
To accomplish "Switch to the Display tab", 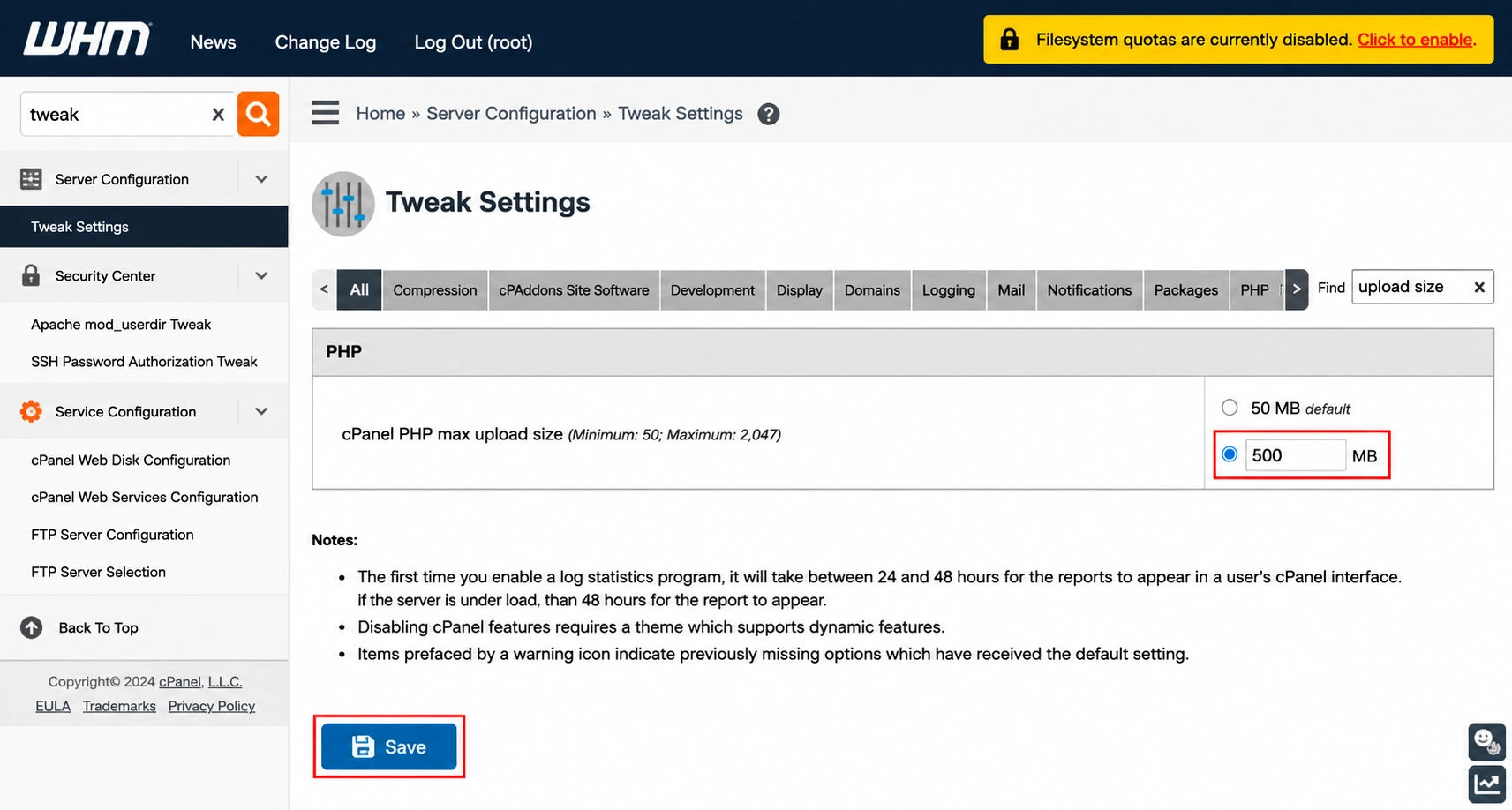I will pos(800,289).
